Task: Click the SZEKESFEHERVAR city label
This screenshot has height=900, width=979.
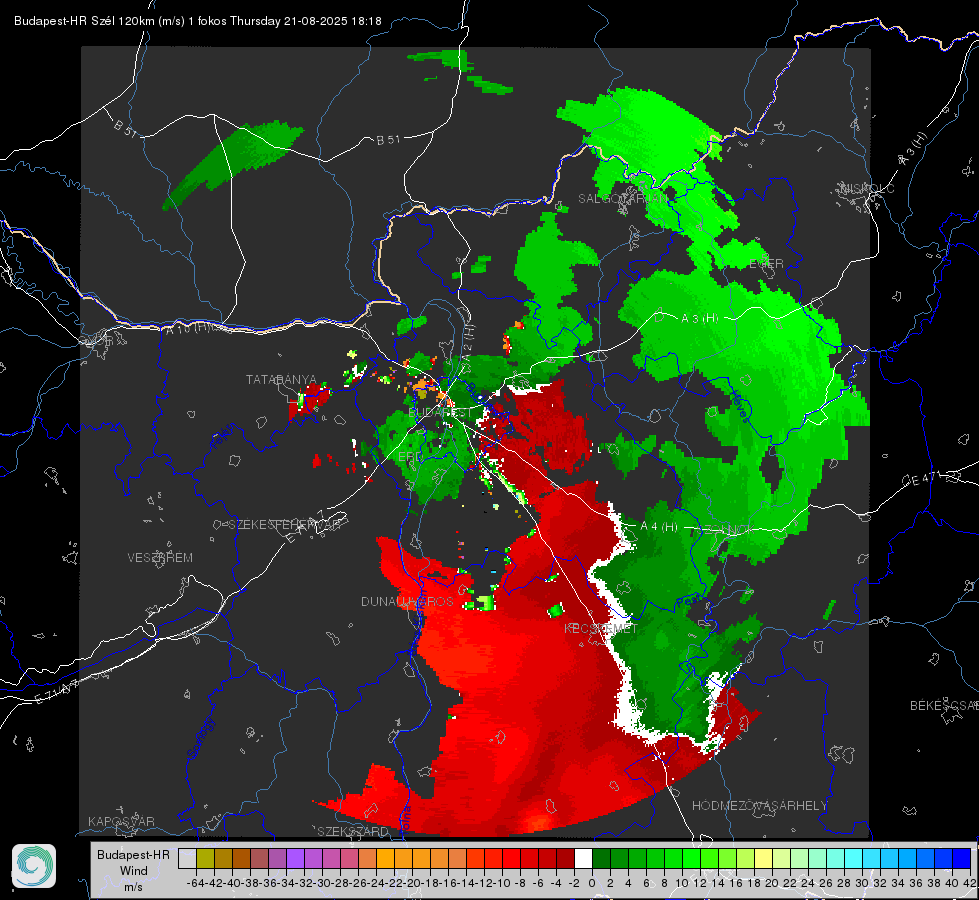Action: click(287, 525)
